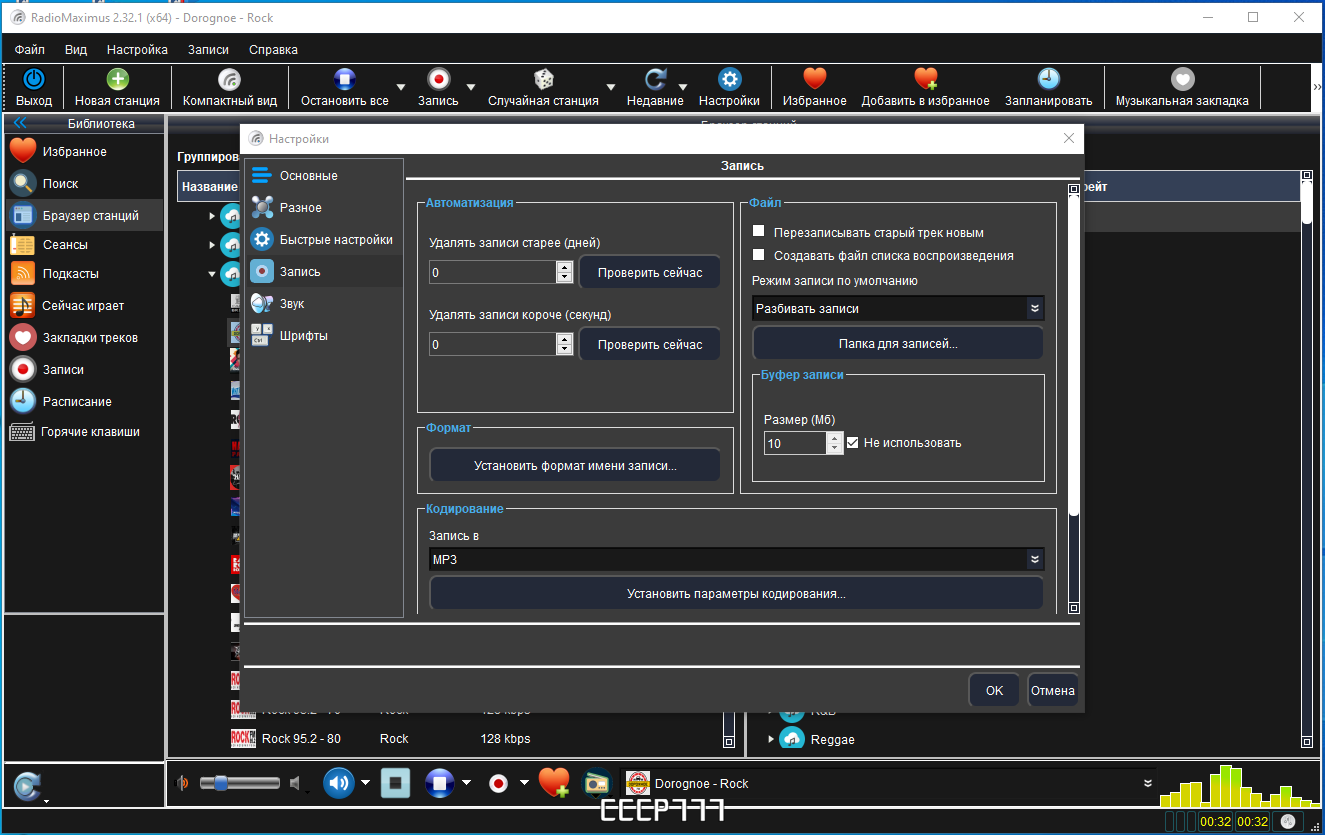Open the Записи menu
The image size is (1325, 835).
tap(208, 49)
